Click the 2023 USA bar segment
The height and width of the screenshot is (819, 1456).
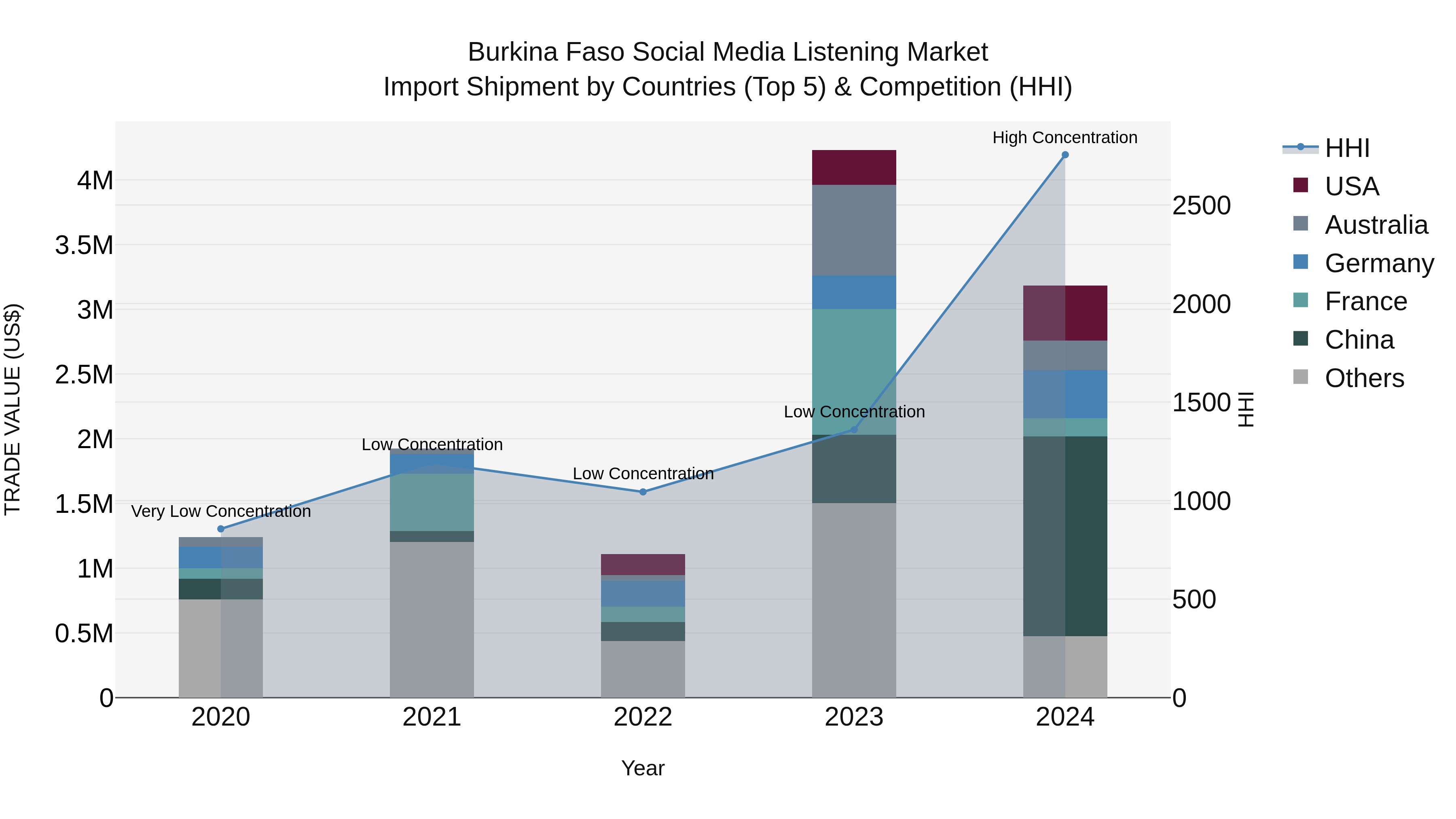click(854, 168)
